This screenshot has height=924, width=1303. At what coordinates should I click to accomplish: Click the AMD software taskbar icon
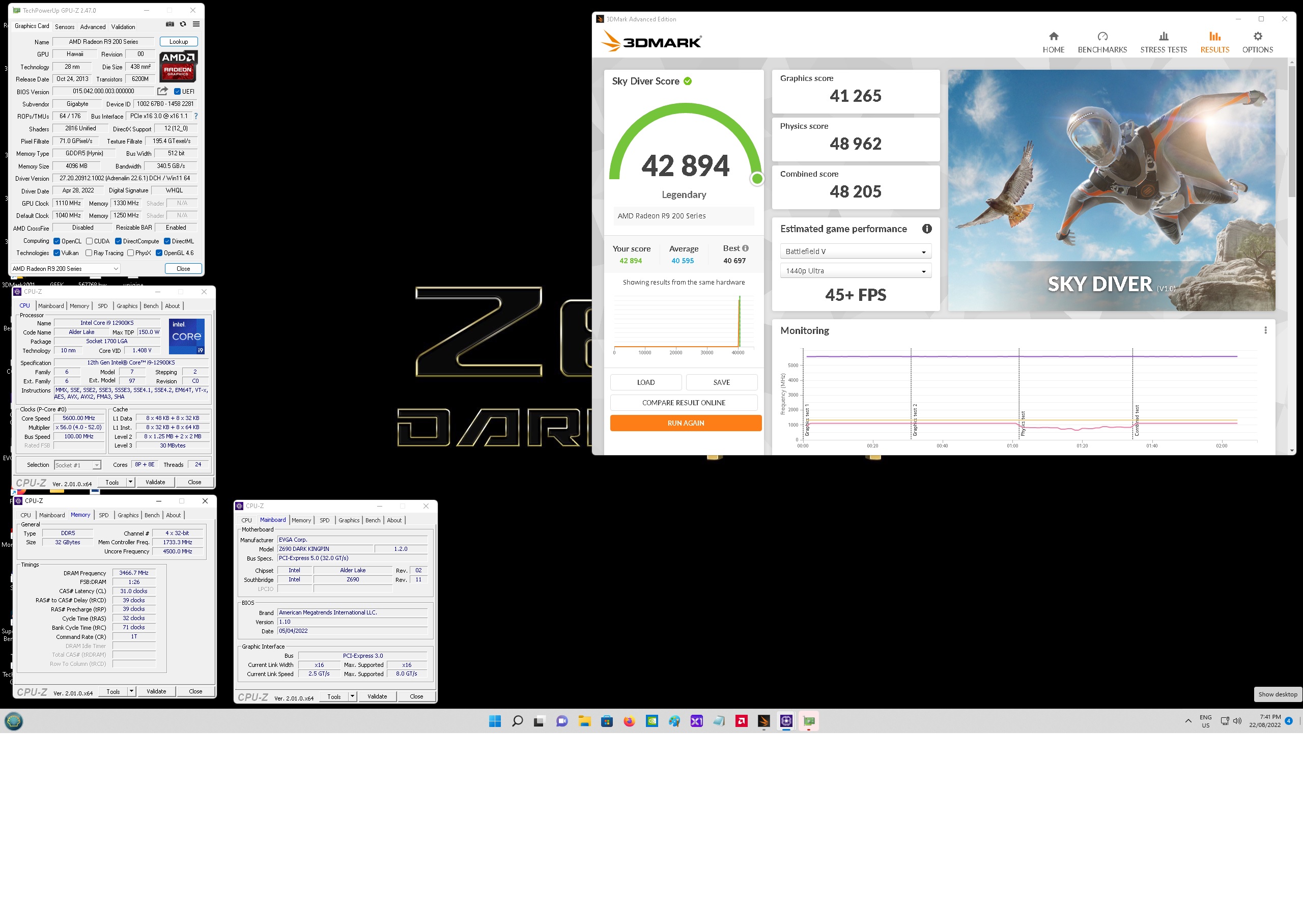741,721
